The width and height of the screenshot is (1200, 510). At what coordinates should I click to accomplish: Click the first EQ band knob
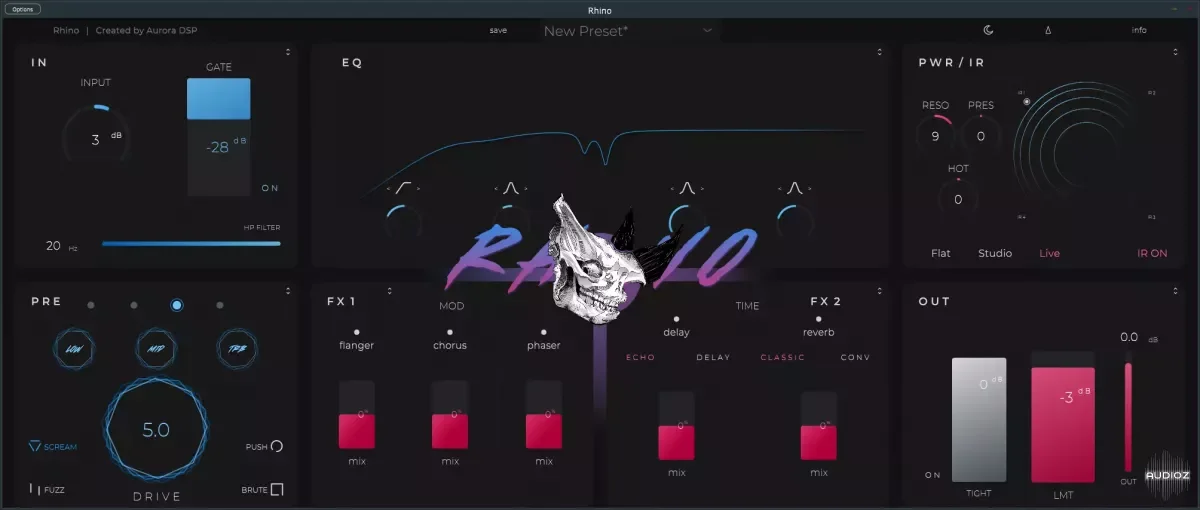pyautogui.click(x=404, y=221)
